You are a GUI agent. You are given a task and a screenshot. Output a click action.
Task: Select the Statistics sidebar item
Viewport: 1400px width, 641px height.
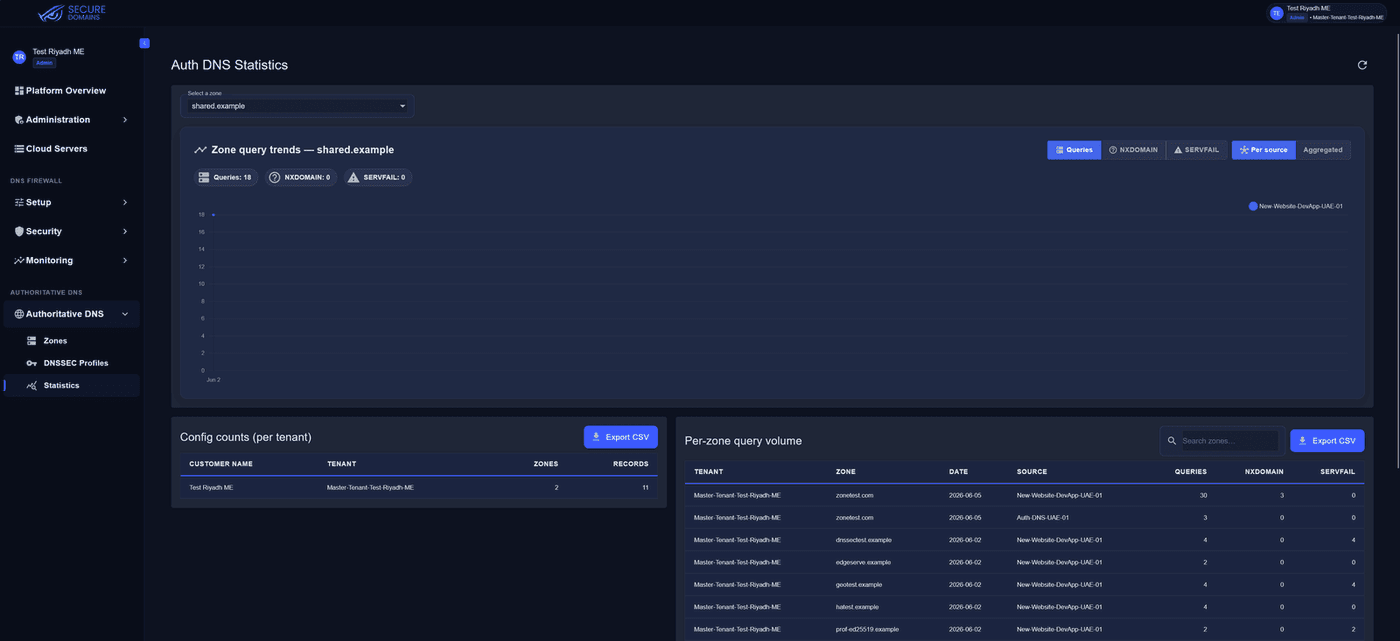pyautogui.click(x=71, y=385)
